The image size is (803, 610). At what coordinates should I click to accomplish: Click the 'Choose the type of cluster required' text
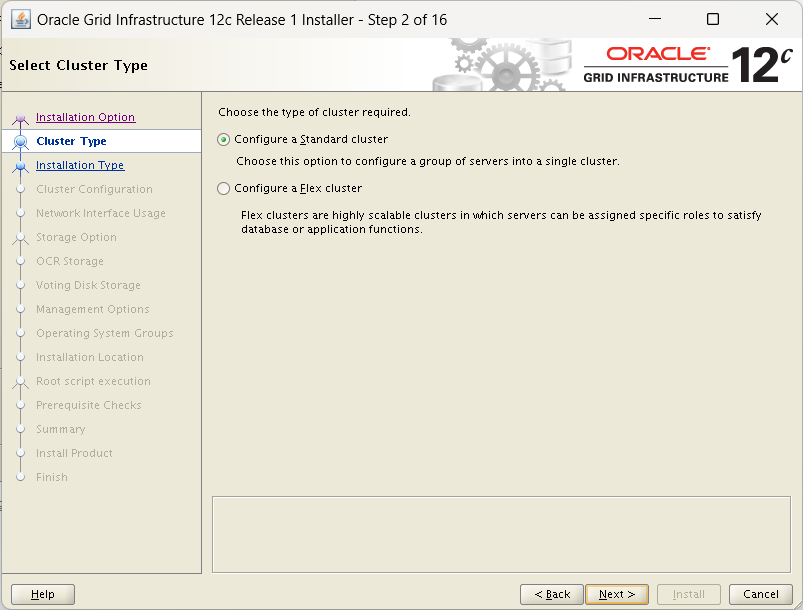[x=314, y=112]
